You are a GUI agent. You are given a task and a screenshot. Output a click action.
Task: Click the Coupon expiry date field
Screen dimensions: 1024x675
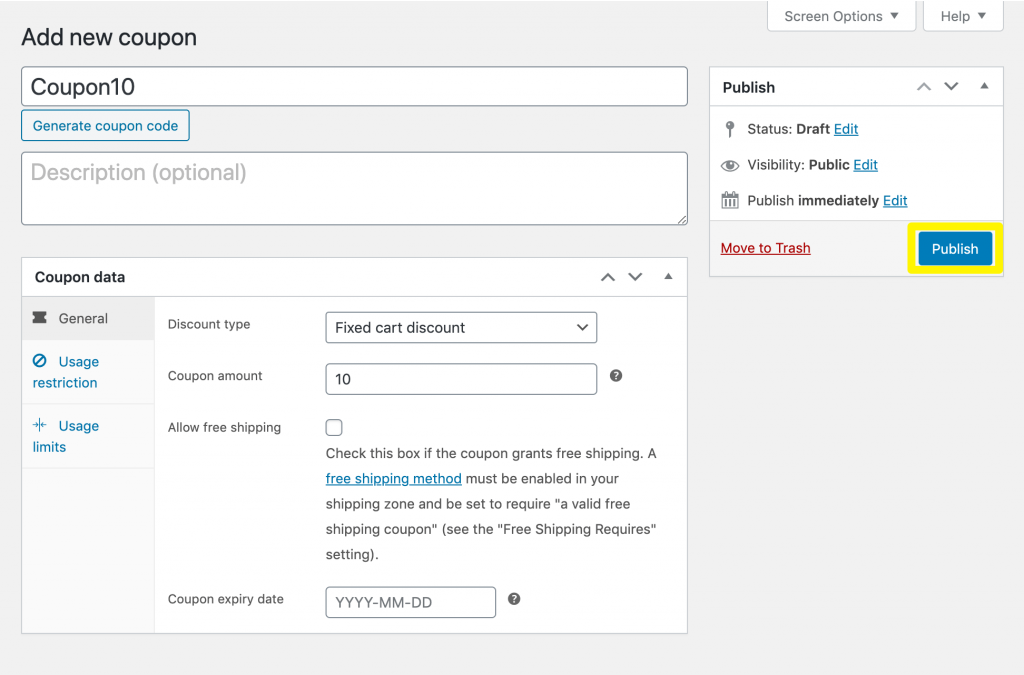click(410, 602)
